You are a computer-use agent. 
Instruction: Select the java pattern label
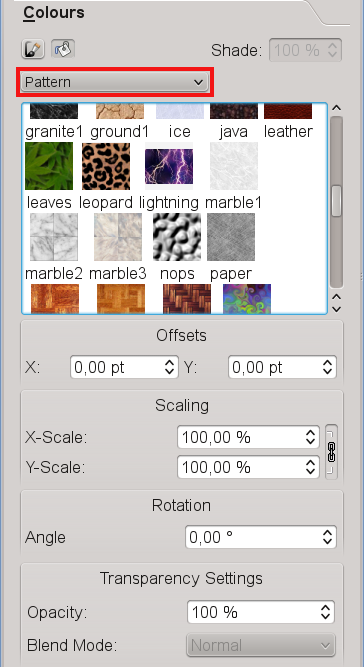(233, 131)
